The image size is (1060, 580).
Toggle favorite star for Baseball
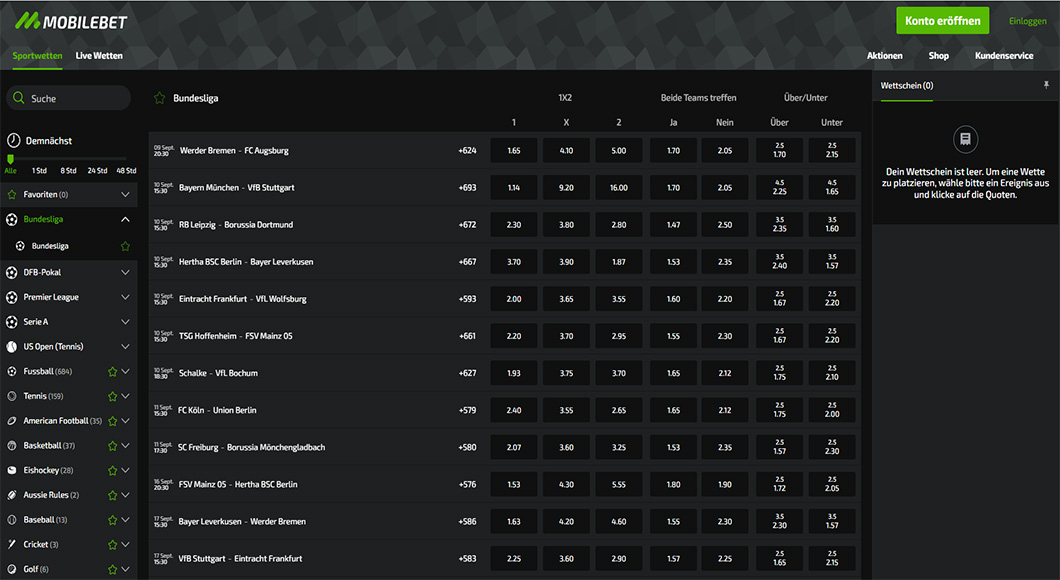point(113,520)
